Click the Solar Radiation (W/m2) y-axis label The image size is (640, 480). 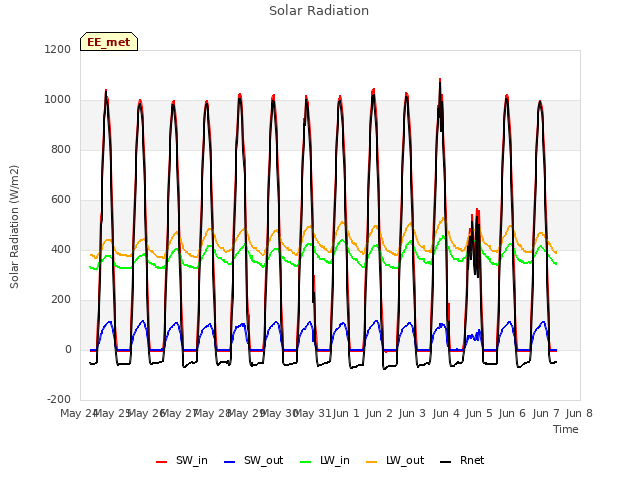click(x=14, y=227)
